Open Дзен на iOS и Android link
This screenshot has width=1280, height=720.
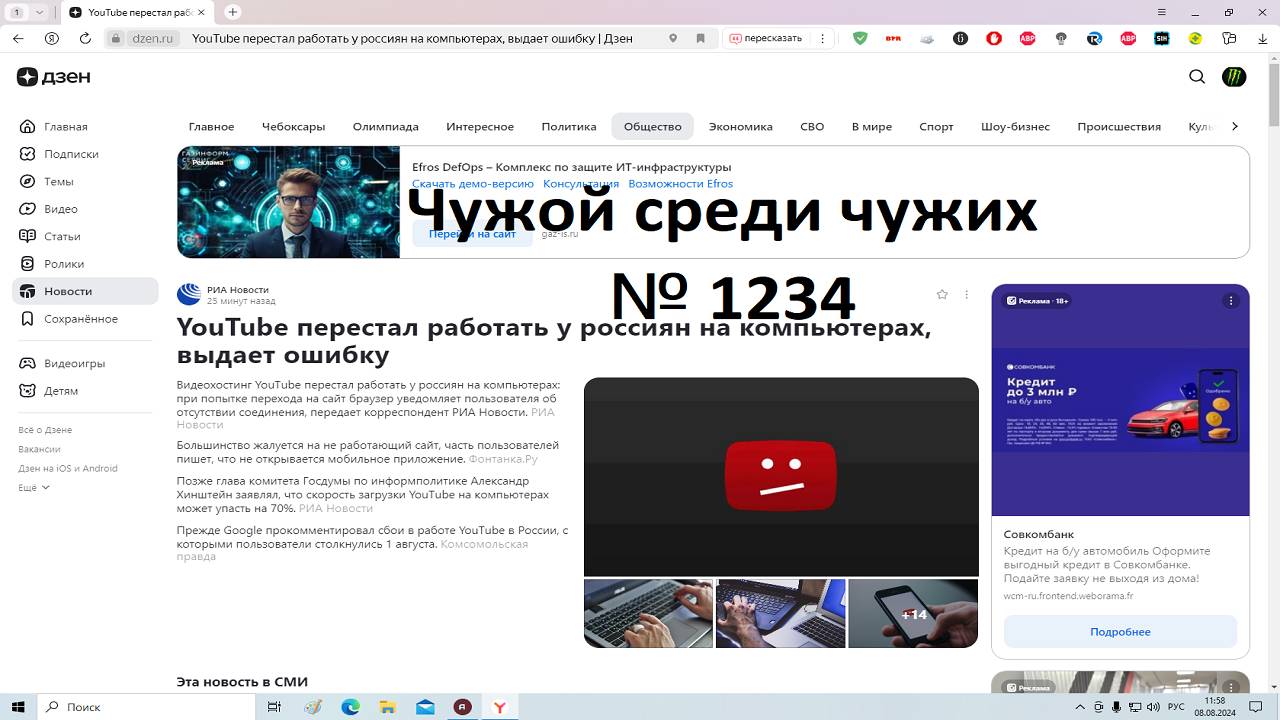[67, 468]
